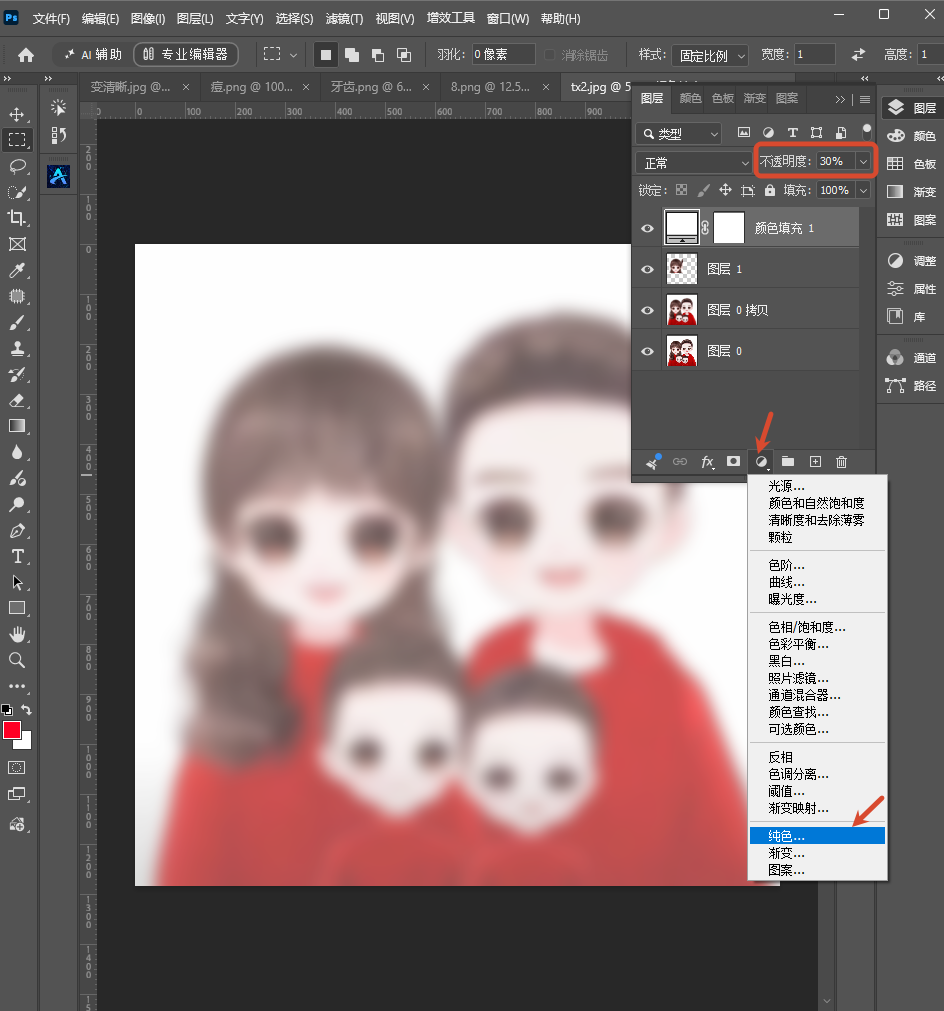Image resolution: width=944 pixels, height=1011 pixels.
Task: Click the red foreground color swatch
Action: tap(12, 730)
